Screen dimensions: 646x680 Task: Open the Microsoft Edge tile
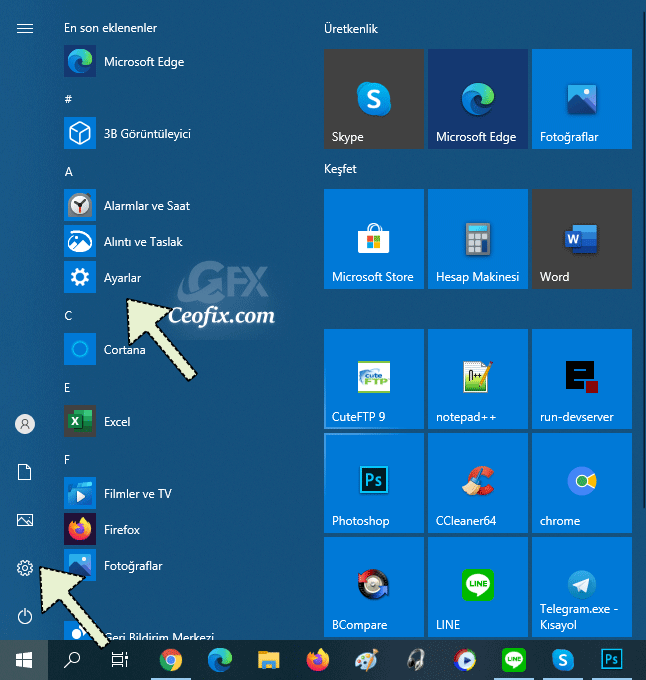[478, 99]
